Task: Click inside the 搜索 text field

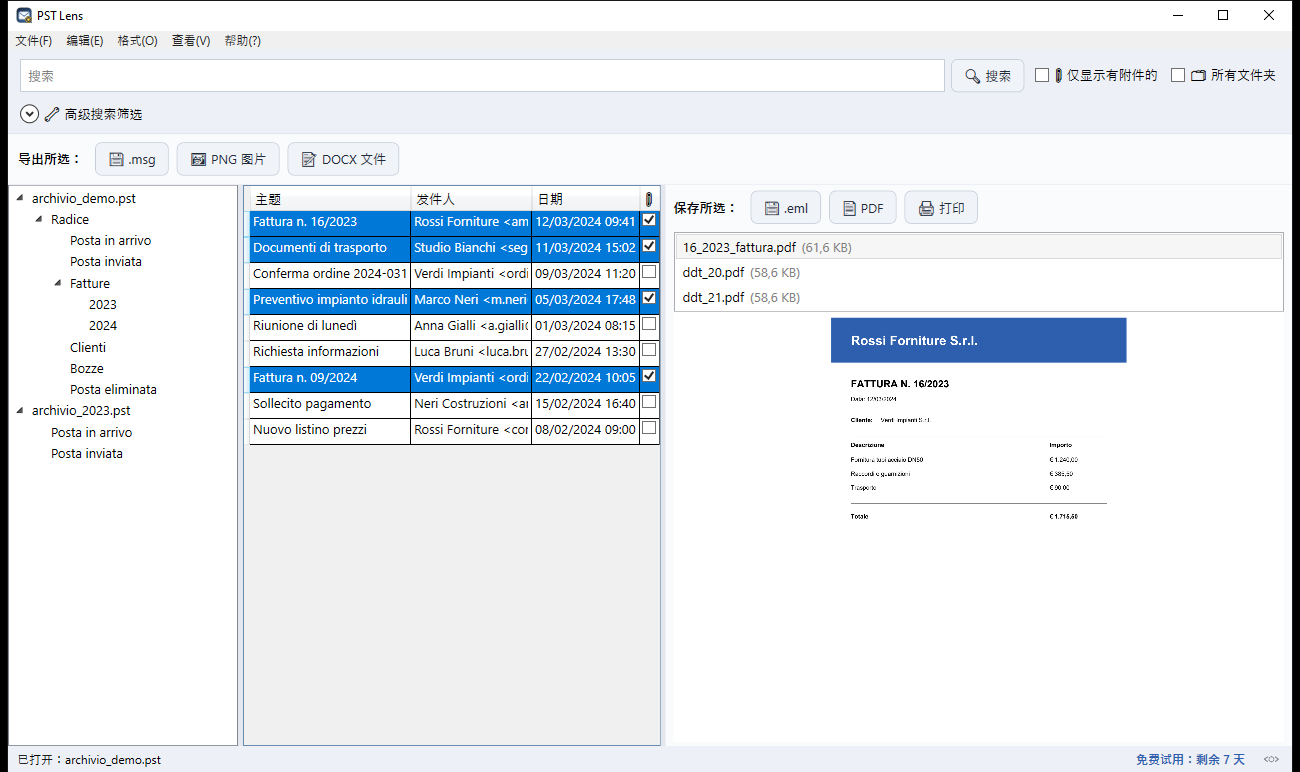Action: tap(482, 76)
